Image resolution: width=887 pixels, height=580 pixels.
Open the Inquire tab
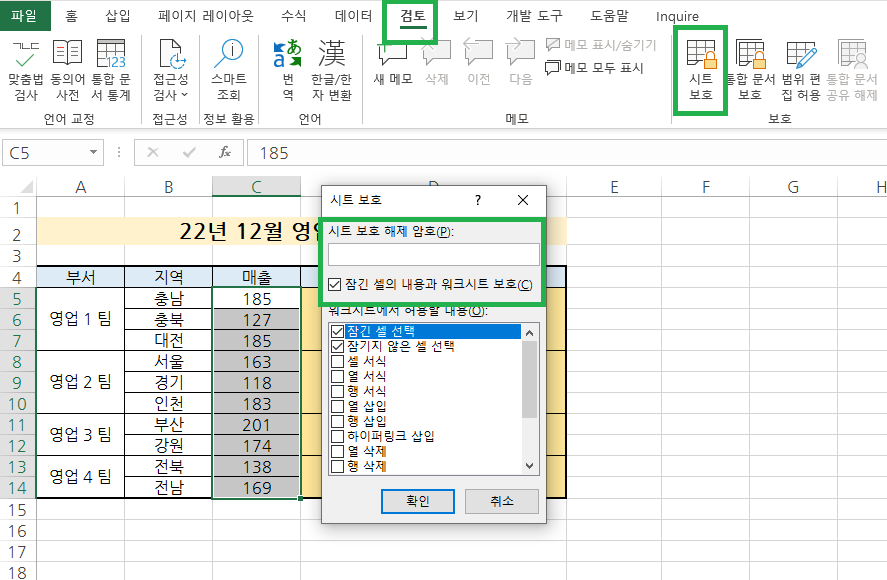[x=677, y=16]
